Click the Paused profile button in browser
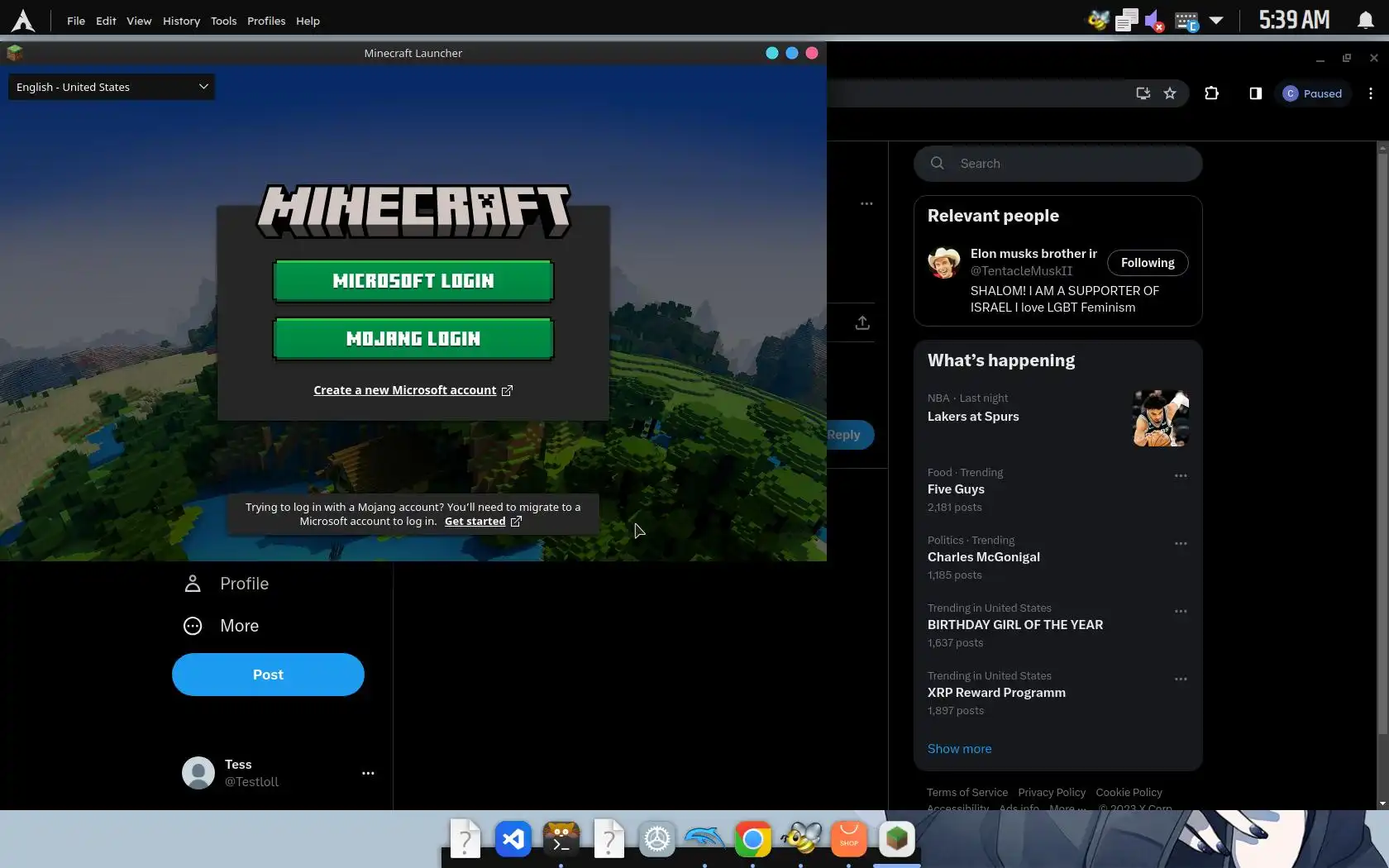 (x=1312, y=93)
